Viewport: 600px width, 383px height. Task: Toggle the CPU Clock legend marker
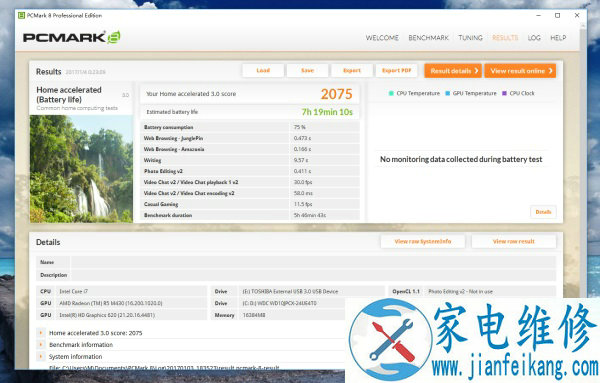coord(504,93)
